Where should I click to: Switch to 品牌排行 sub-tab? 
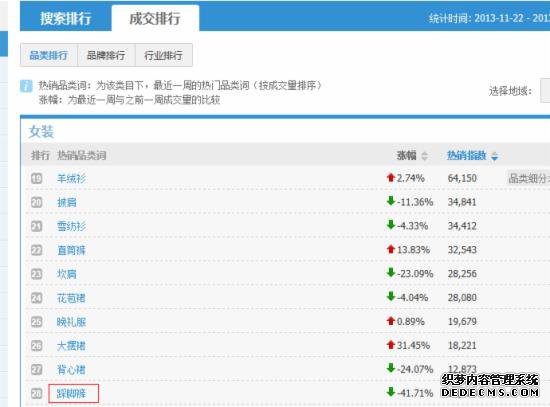click(106, 55)
